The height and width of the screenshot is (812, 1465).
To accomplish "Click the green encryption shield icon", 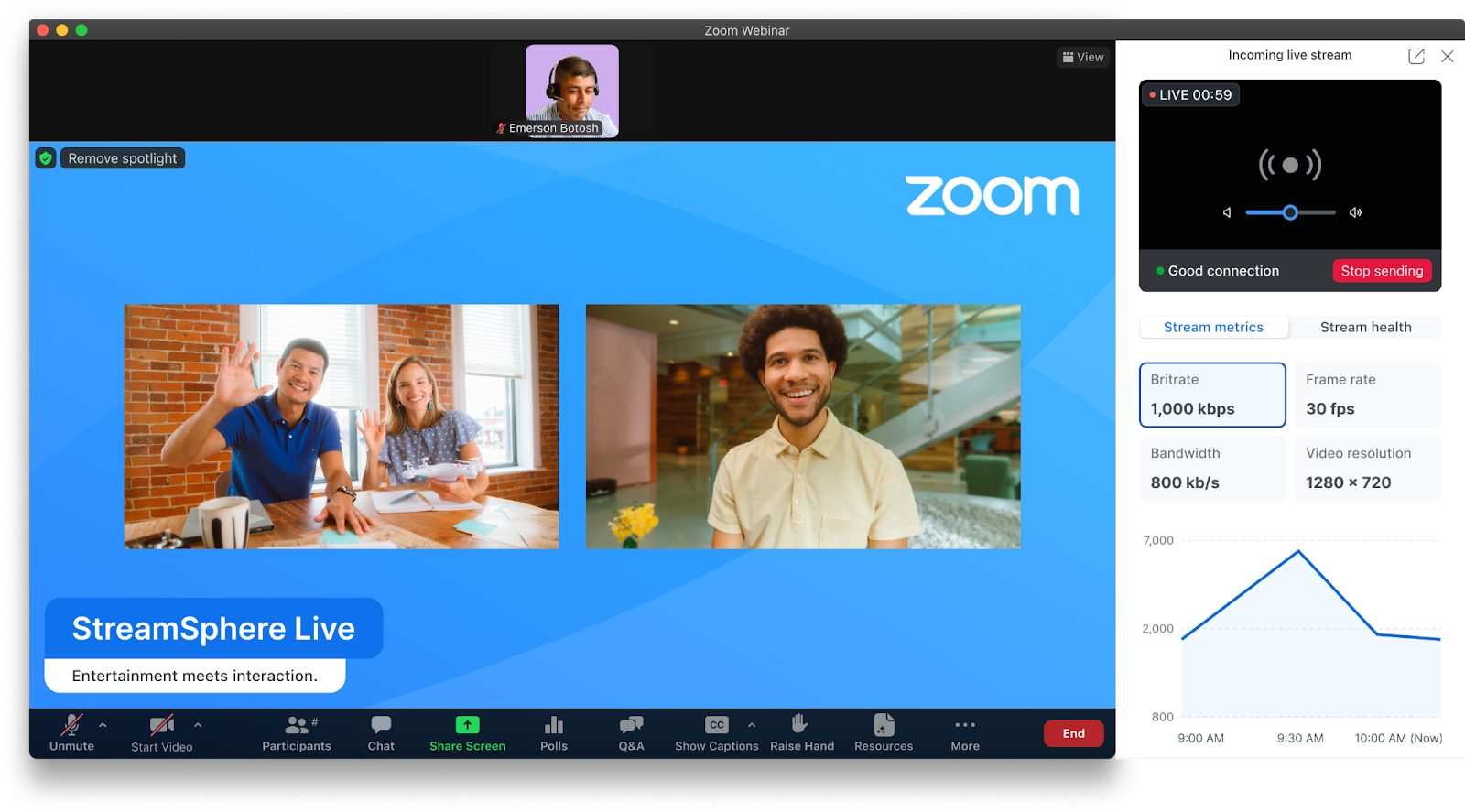I will tap(46, 158).
